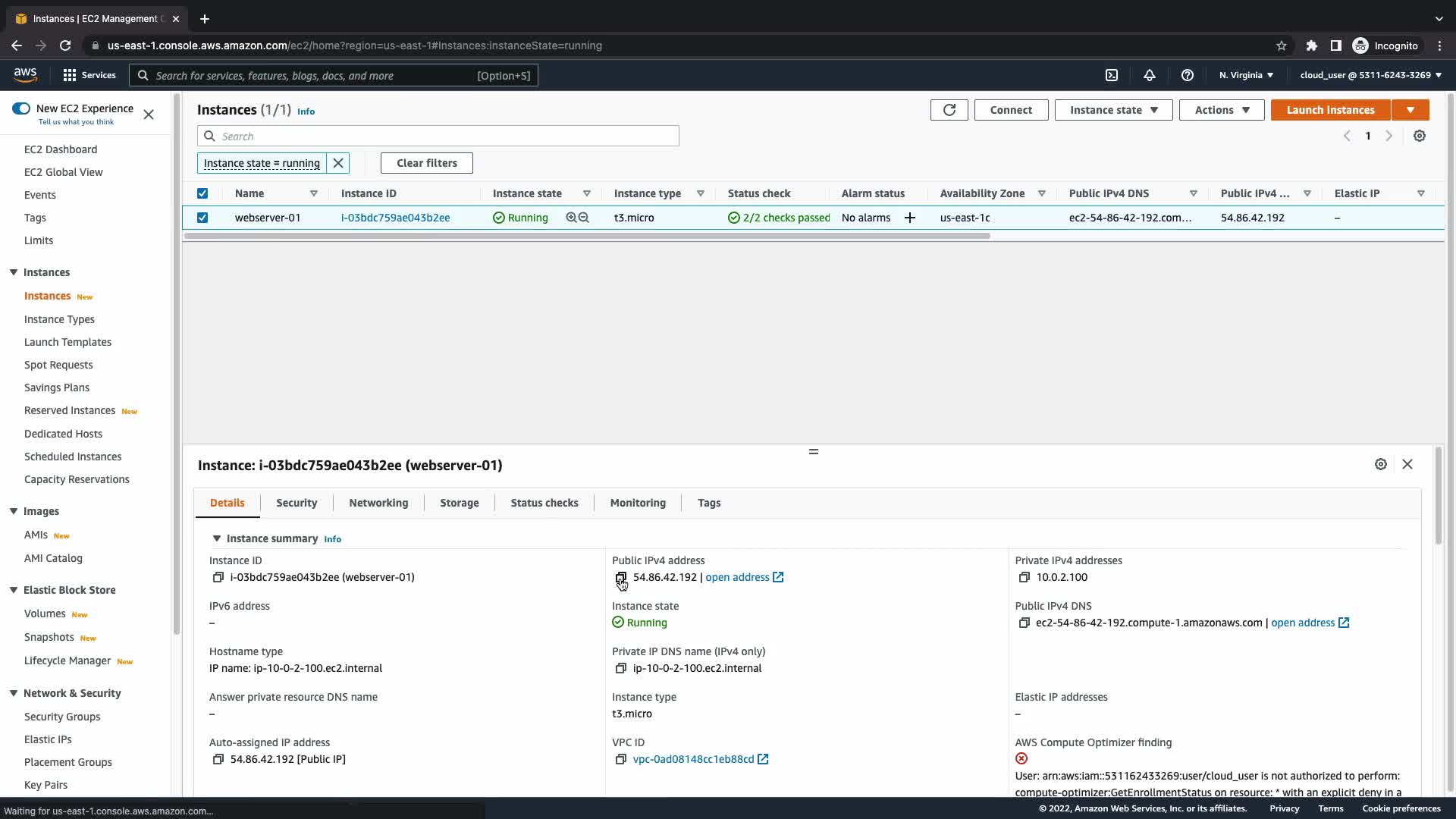The height and width of the screenshot is (819, 1456).
Task: Open the Instance state dropdown
Action: (1113, 110)
